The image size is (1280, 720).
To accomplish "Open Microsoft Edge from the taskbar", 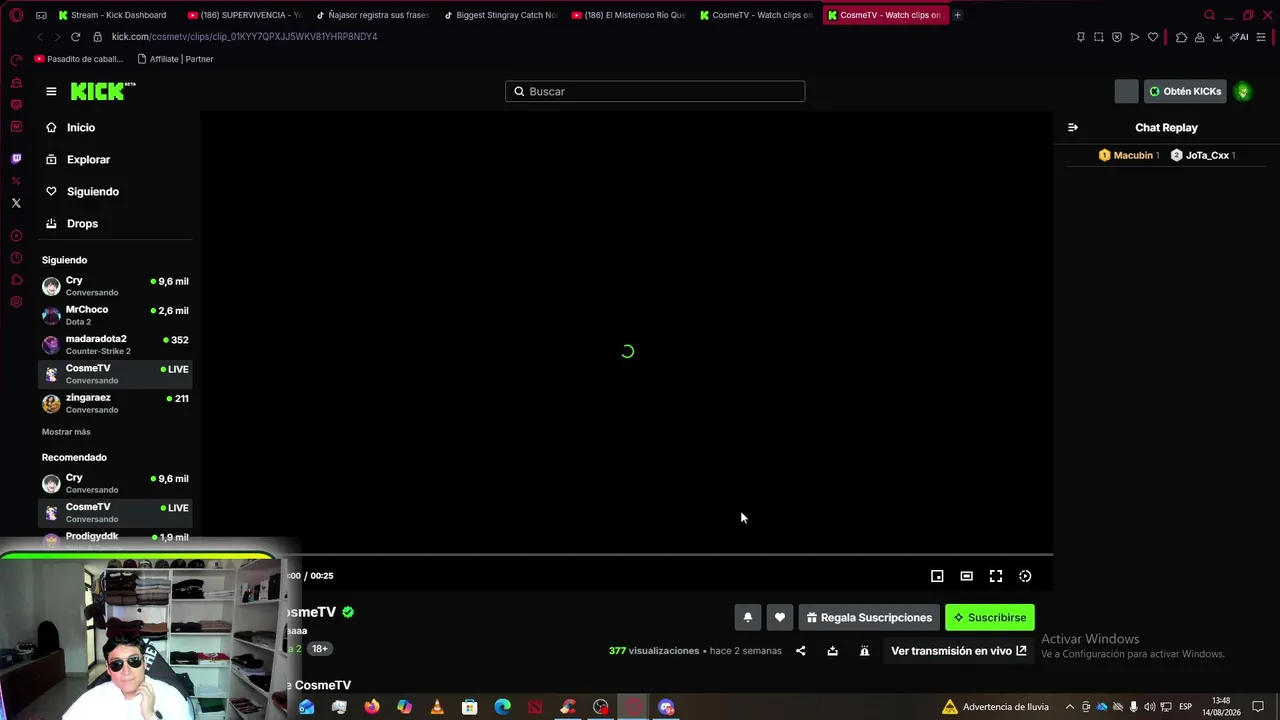I will [x=502, y=707].
